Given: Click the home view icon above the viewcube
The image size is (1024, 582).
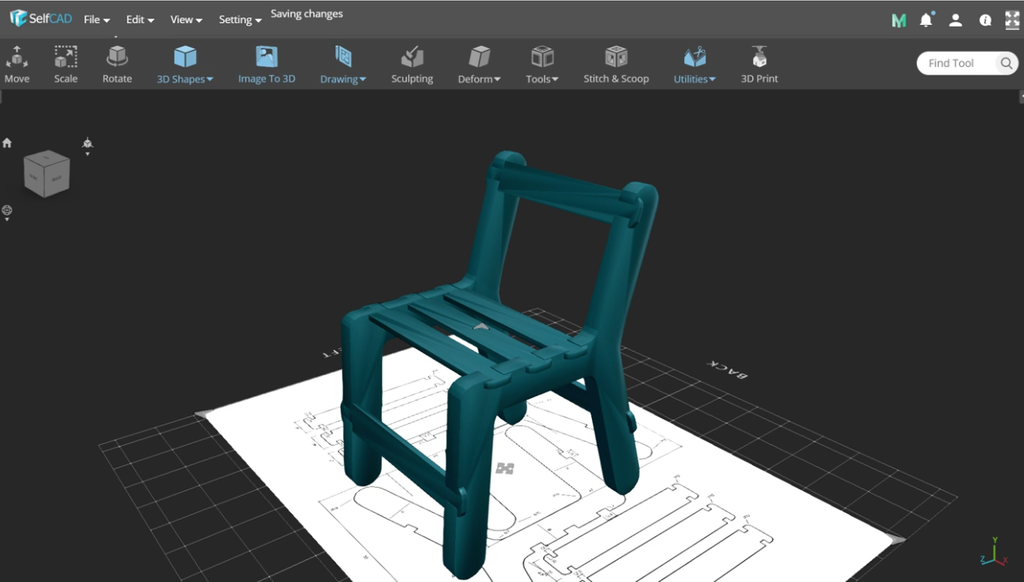Looking at the screenshot, I should click(7, 142).
